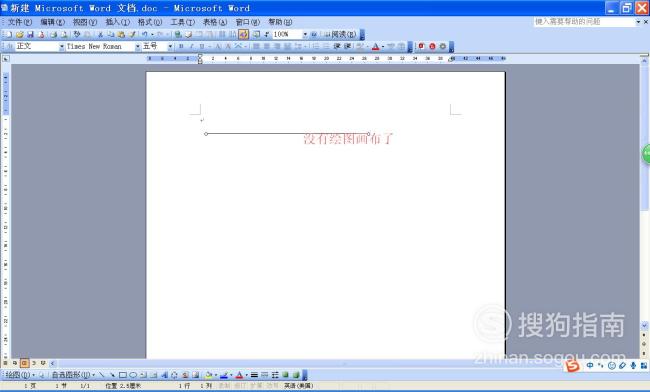Toggle the Drawing toolbar button

tap(243, 34)
